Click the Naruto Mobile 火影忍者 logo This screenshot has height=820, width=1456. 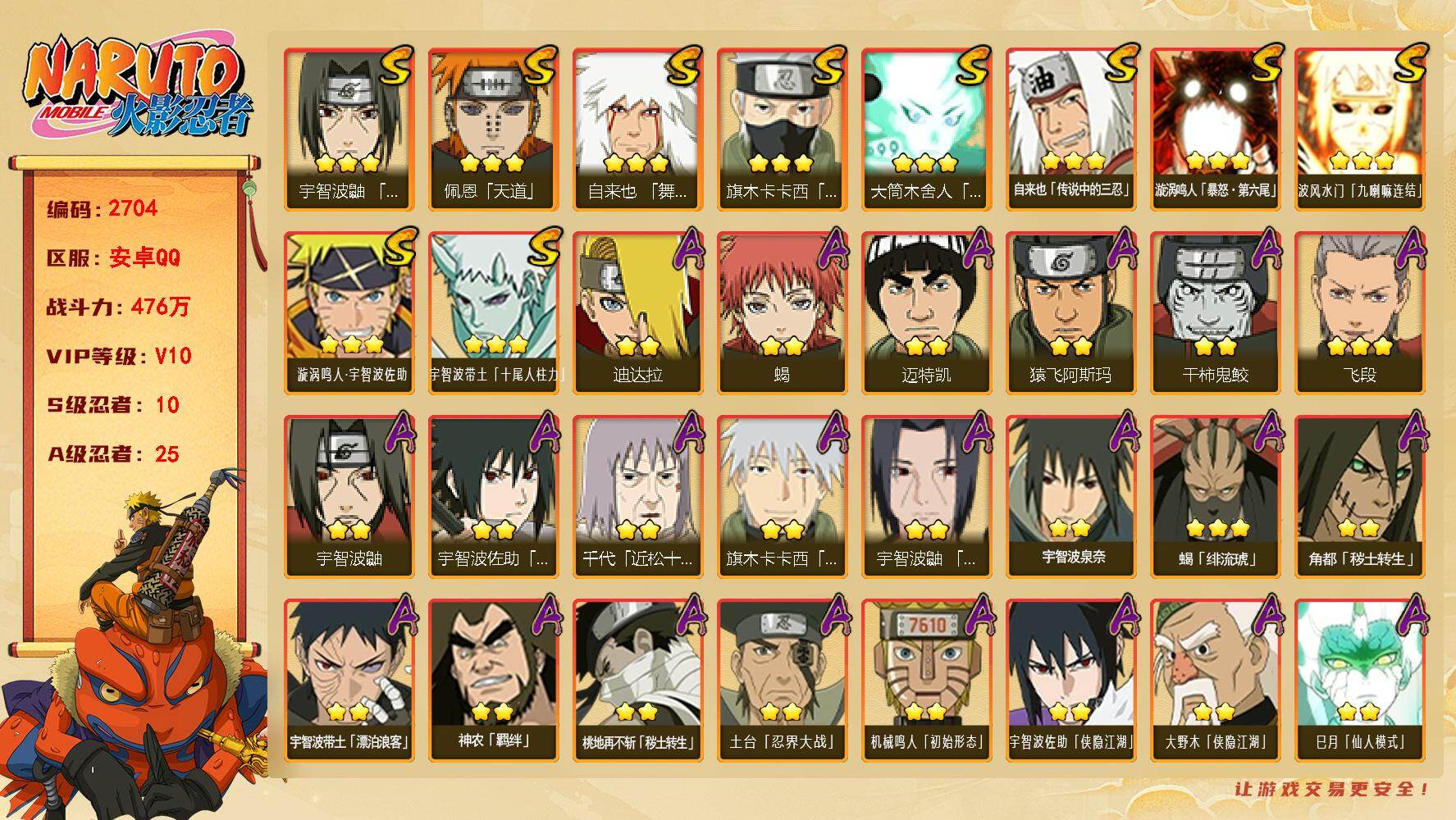(x=136, y=88)
